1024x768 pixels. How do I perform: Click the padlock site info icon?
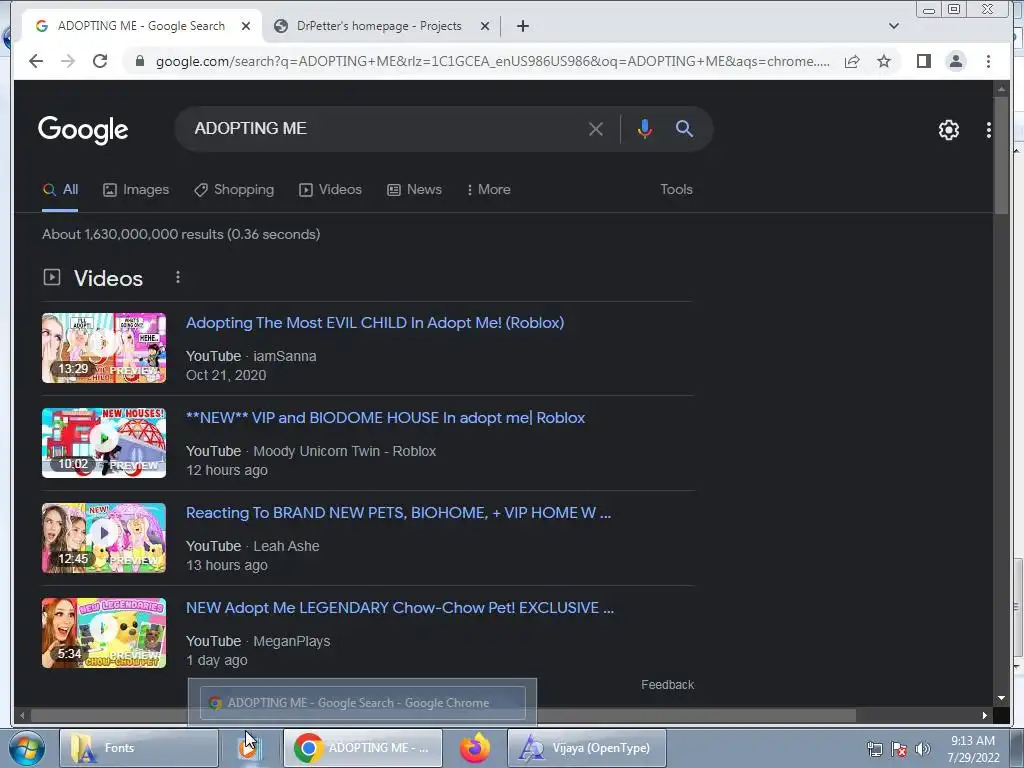pos(139,61)
